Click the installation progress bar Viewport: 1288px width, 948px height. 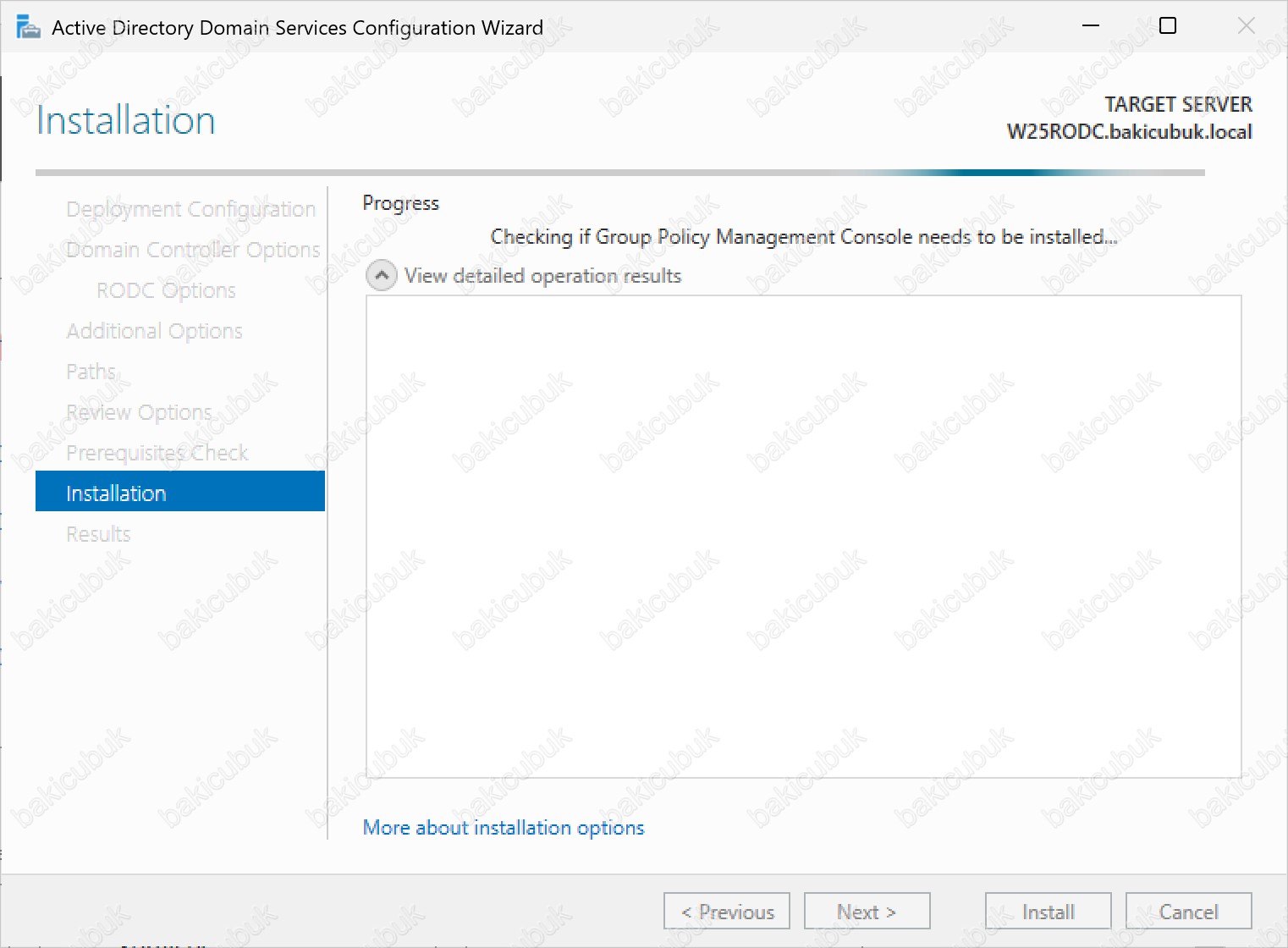click(619, 173)
